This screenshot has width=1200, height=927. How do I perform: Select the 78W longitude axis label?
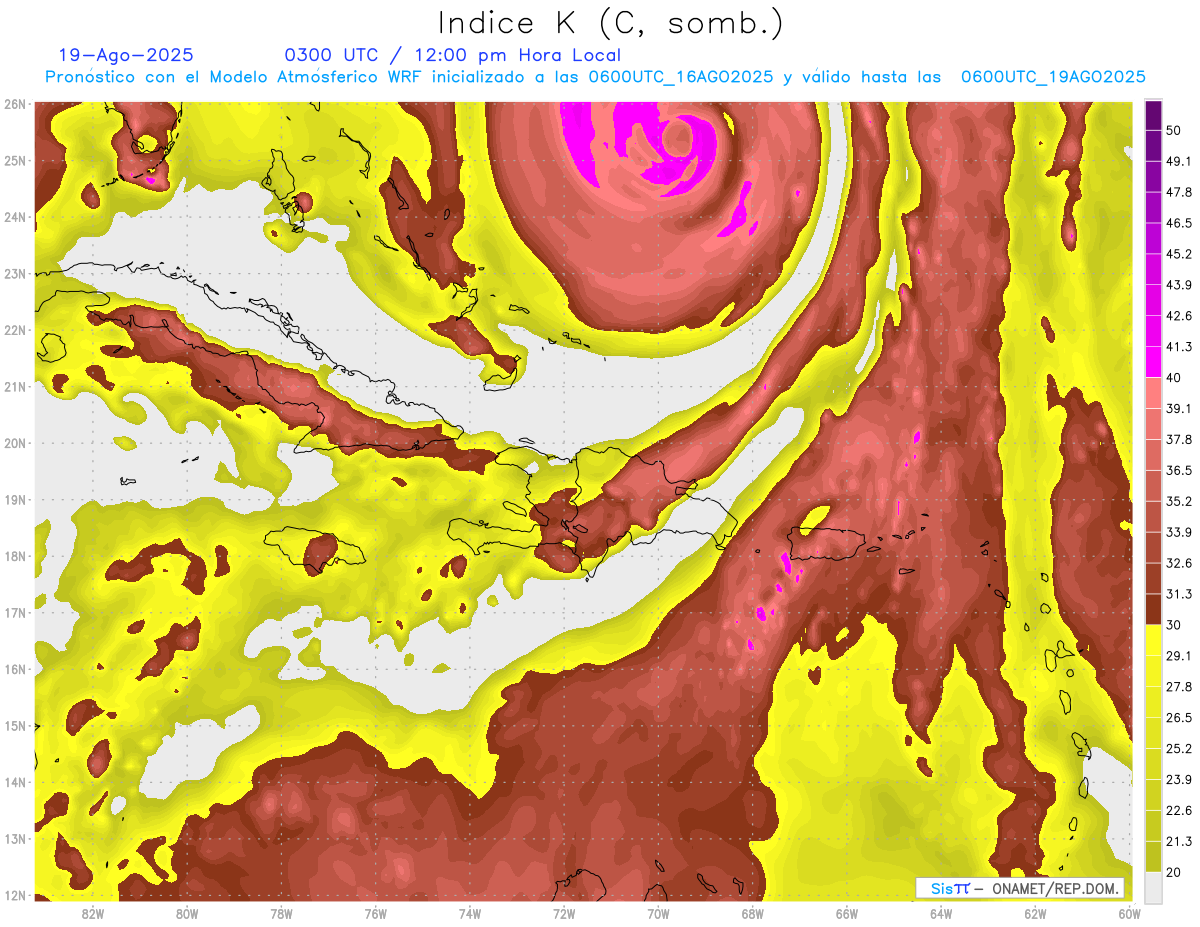point(281,914)
